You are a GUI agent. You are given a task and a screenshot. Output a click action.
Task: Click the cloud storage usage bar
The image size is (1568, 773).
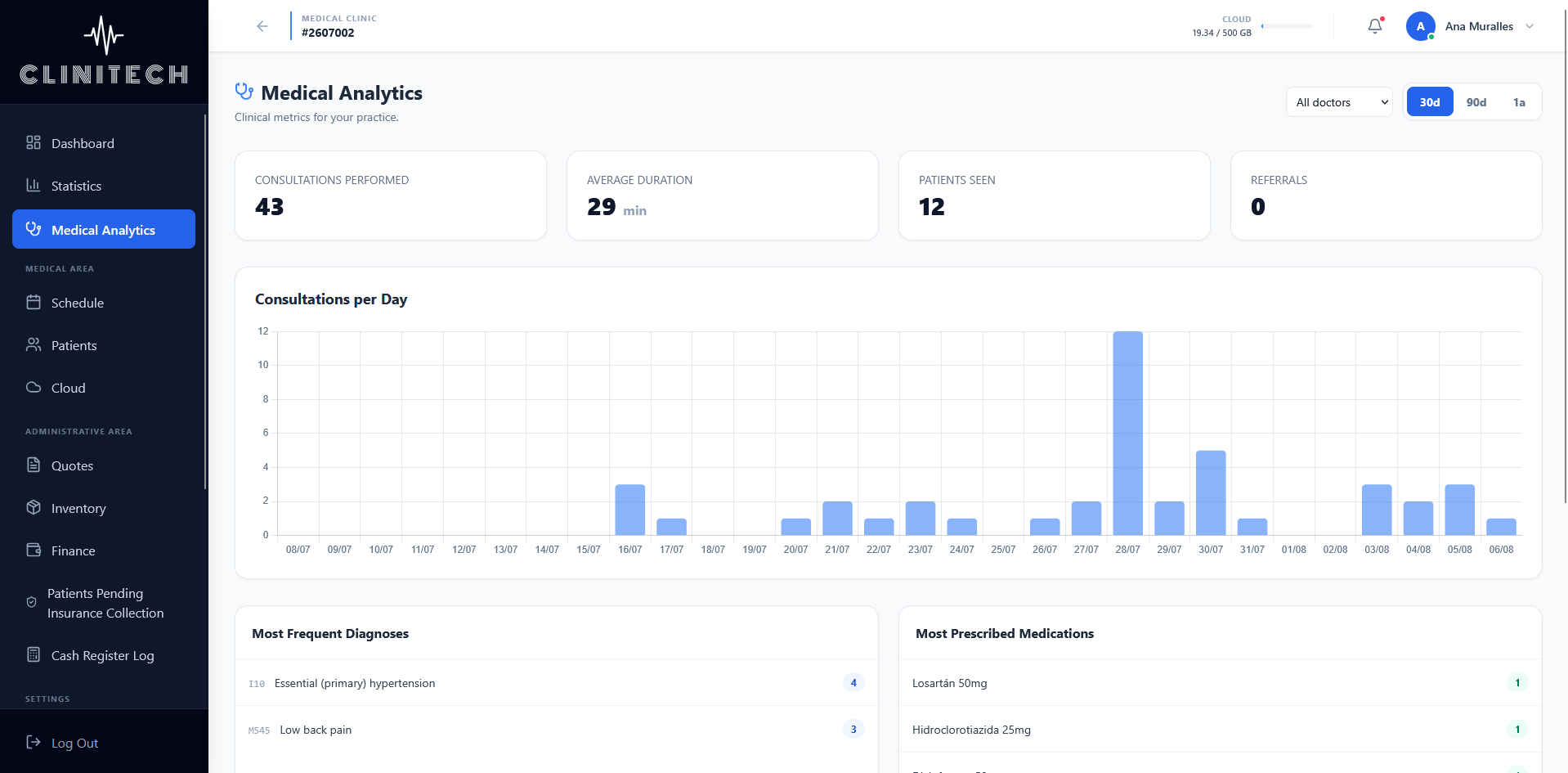click(x=1288, y=26)
